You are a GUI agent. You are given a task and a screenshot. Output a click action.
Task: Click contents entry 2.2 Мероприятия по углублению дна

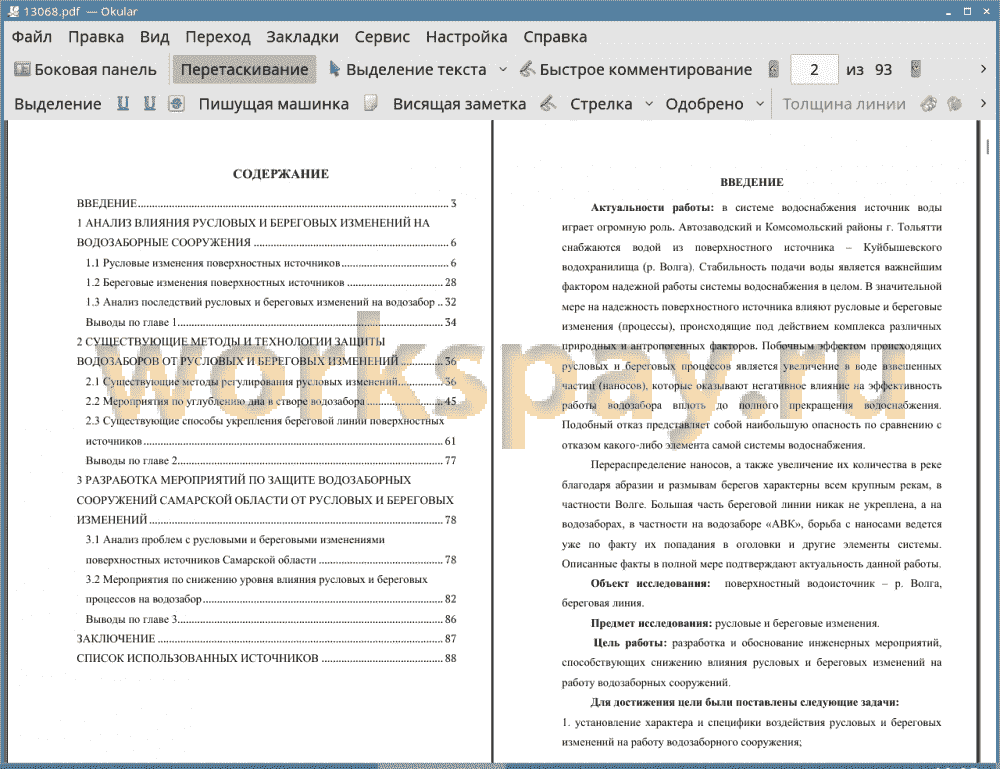pos(271,401)
